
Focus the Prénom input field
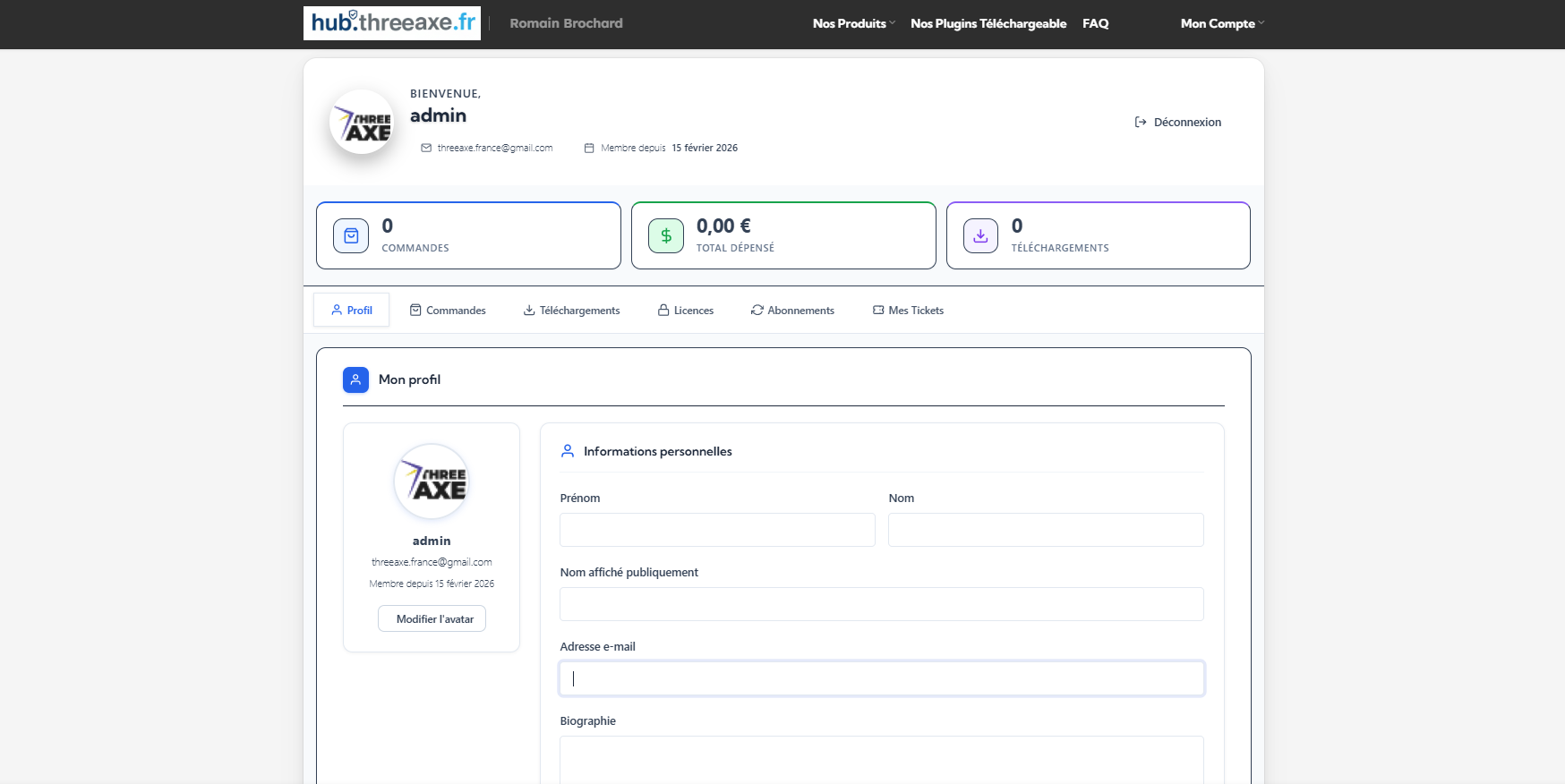tap(717, 530)
